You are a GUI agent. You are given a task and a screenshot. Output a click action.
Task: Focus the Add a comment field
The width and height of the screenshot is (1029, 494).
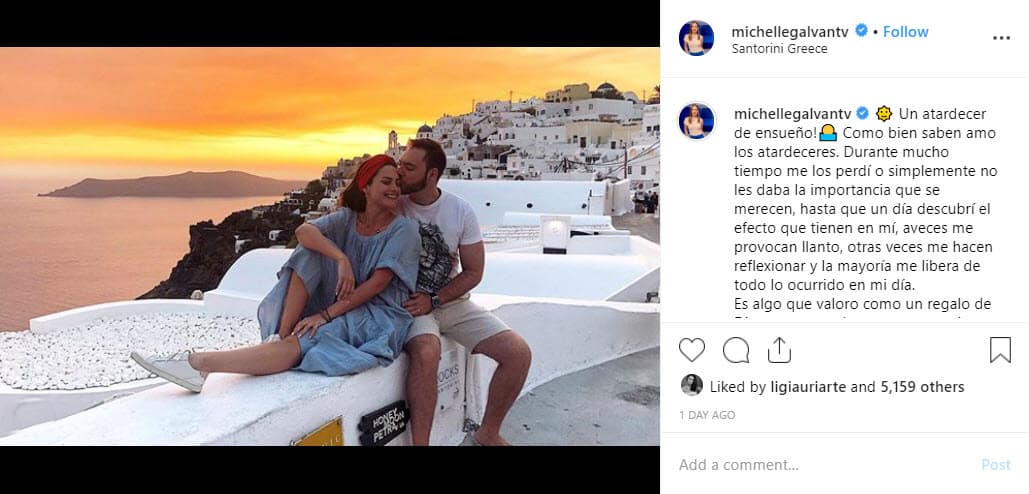(820, 465)
